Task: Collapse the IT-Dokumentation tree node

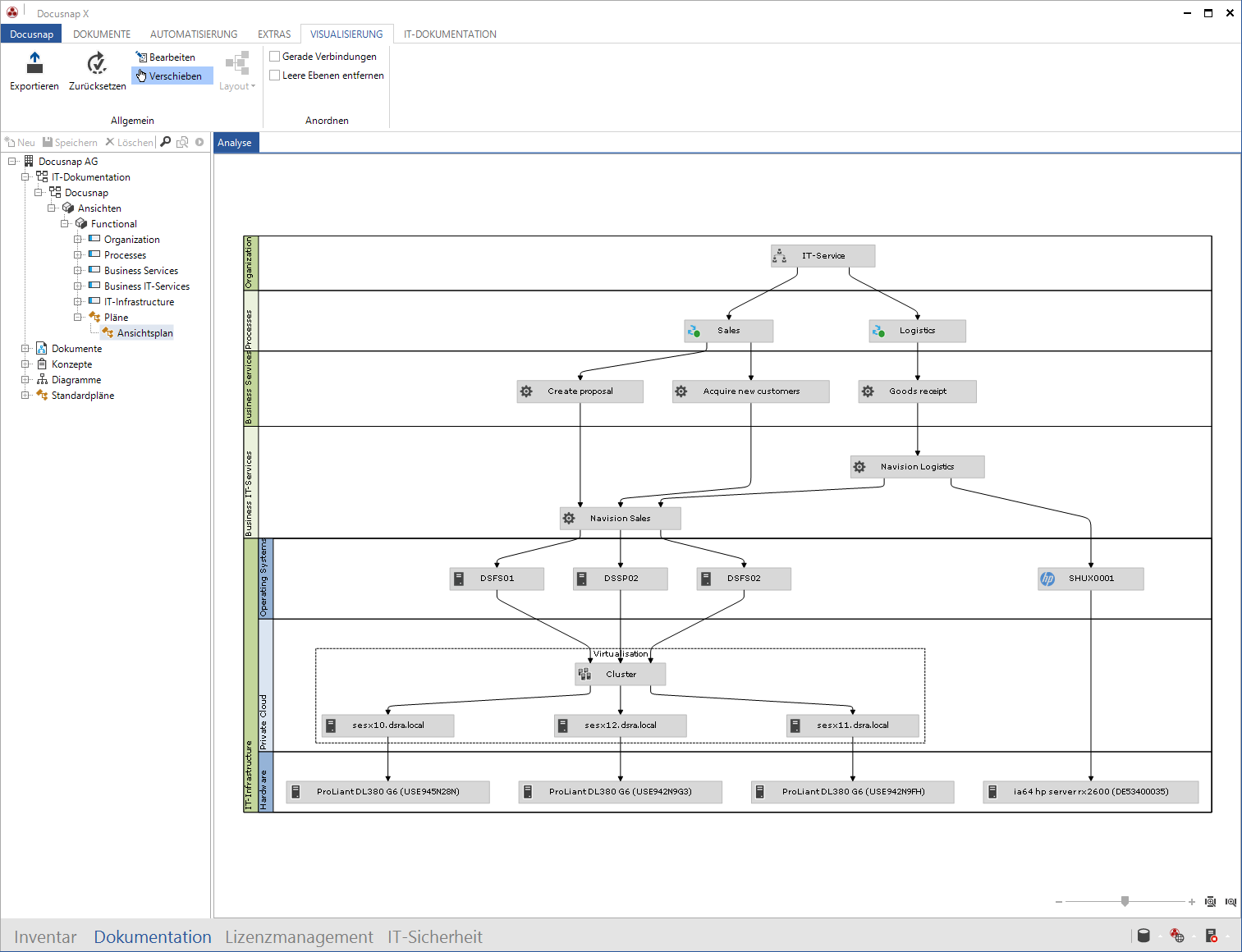Action: [25, 177]
